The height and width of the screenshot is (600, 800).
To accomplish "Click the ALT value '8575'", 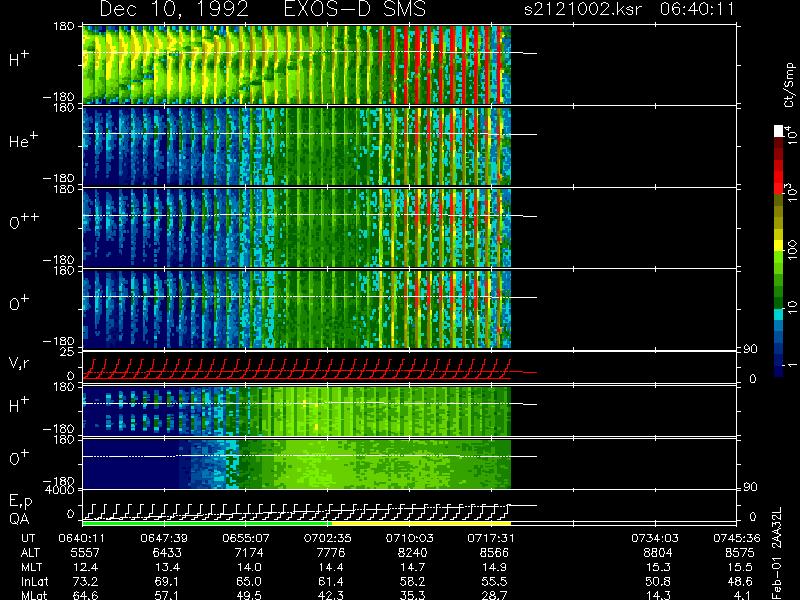I will [740, 553].
